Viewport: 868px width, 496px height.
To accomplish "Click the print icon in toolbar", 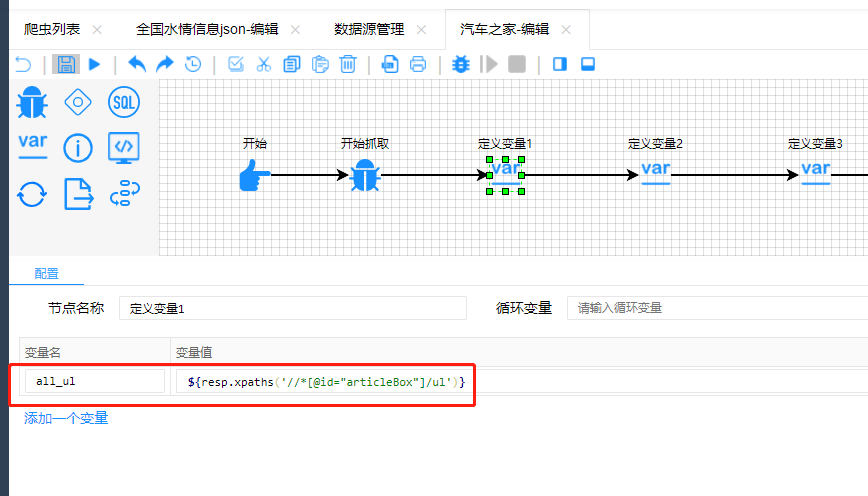I will point(418,64).
